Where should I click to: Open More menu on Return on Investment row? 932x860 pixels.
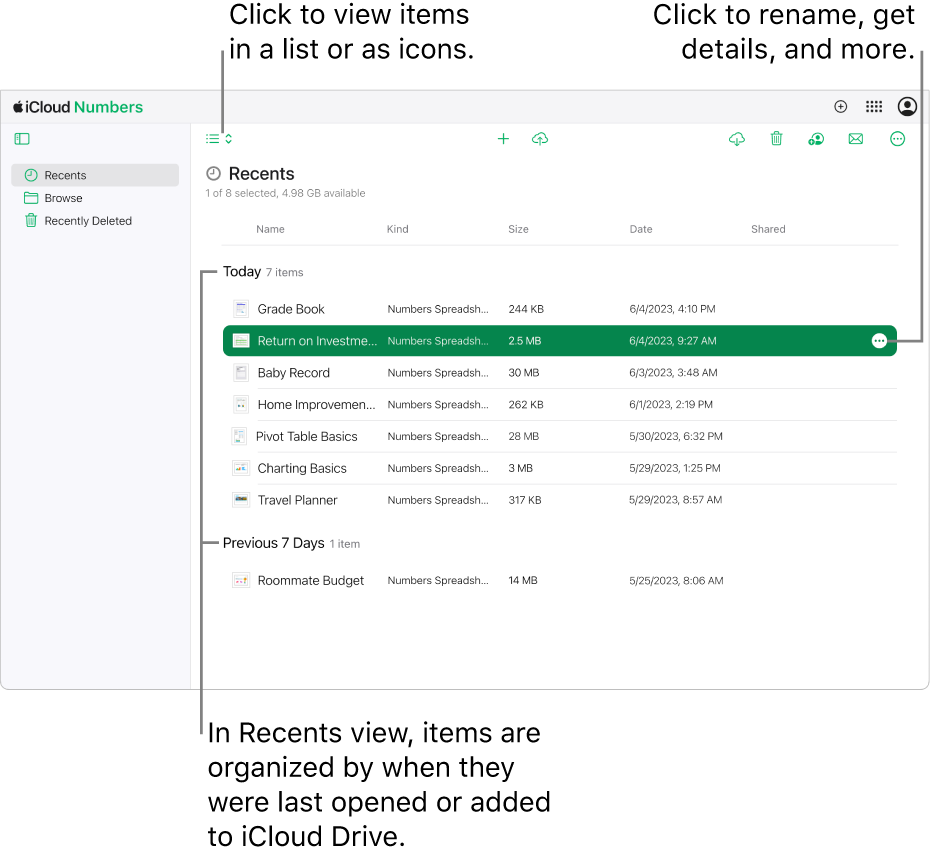(x=879, y=341)
